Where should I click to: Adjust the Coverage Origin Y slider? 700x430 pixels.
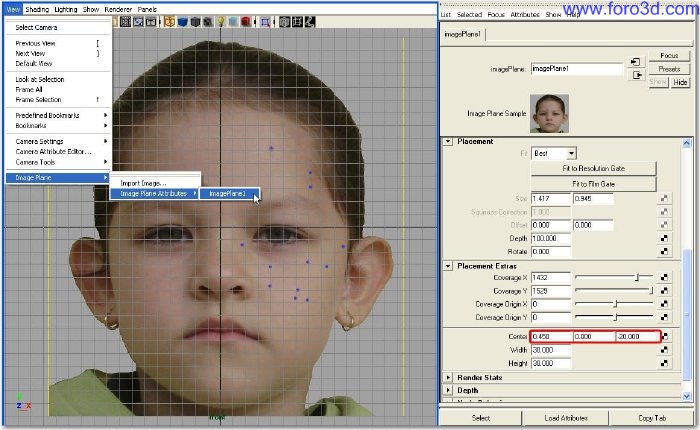(x=614, y=317)
